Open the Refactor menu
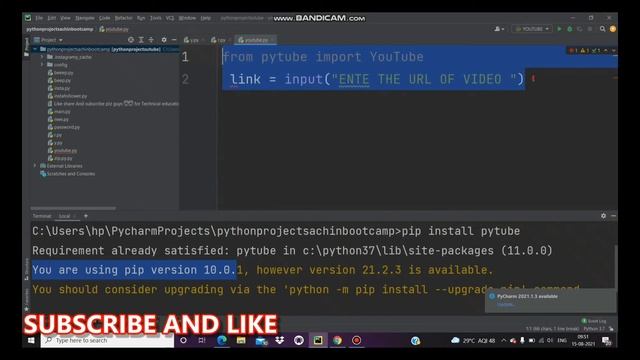Viewport: 640px width, 360px height. pos(123,18)
